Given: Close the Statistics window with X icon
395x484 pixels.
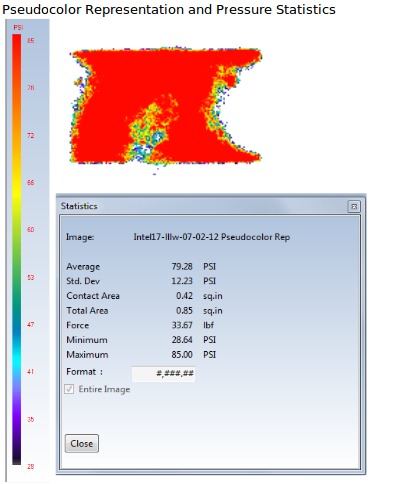Looking at the screenshot, I should [x=354, y=207].
